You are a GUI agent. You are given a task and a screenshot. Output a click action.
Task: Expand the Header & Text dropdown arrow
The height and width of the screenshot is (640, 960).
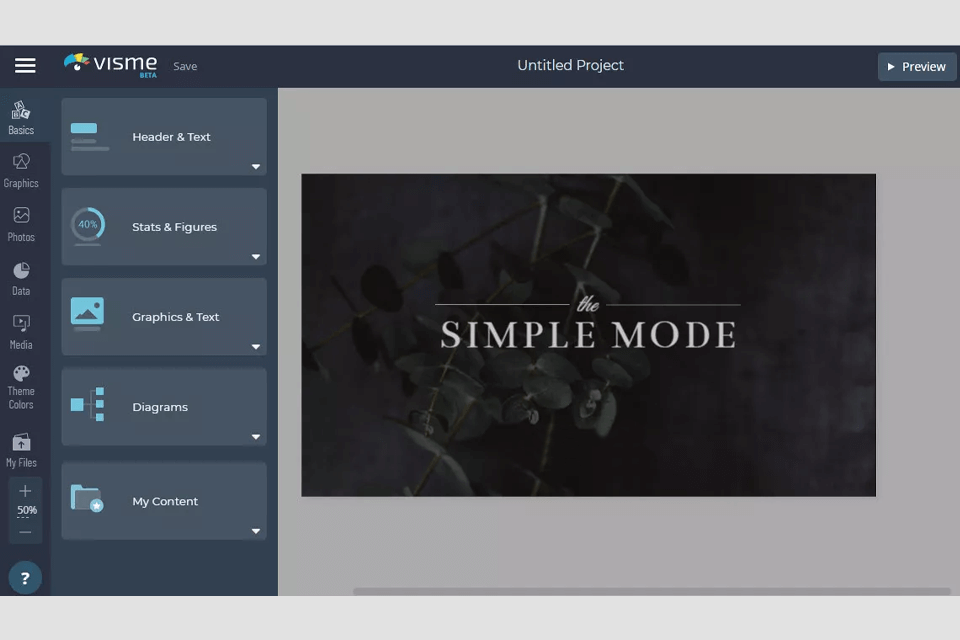(x=256, y=167)
